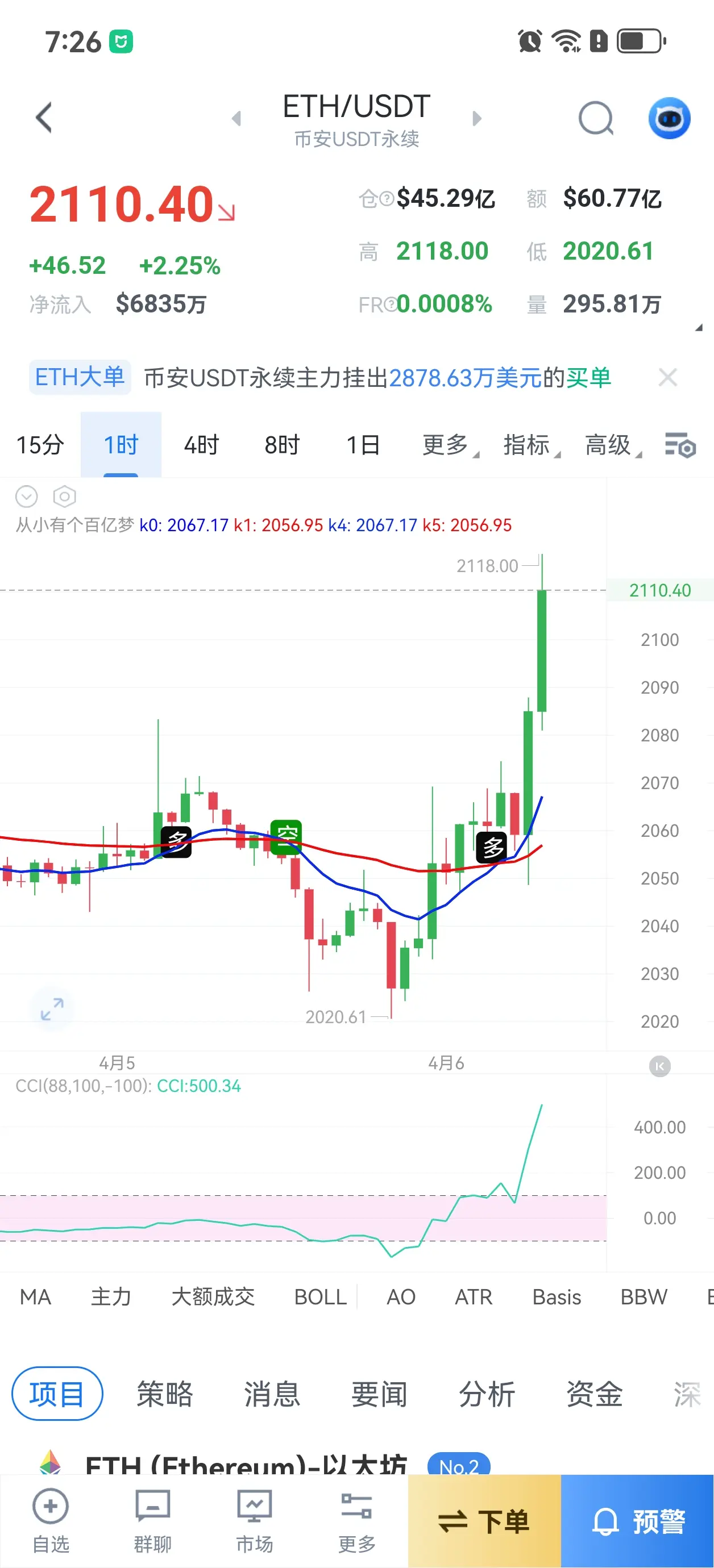Image resolution: width=714 pixels, height=1568 pixels.
Task: Enable the MA indicator
Action: point(35,1297)
